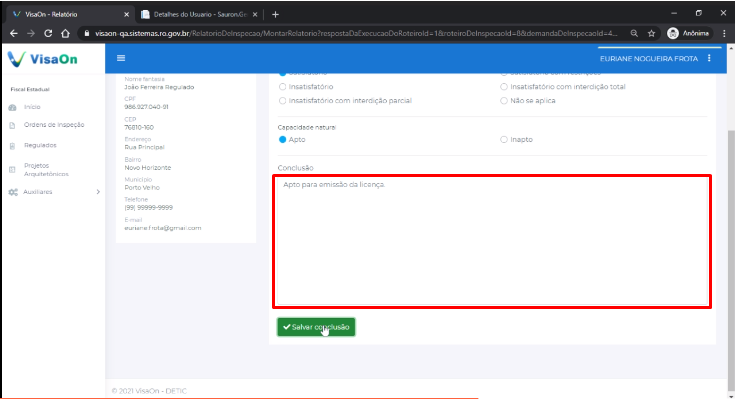Select the Inapto radio button
This screenshot has height=399, width=735.
click(x=504, y=140)
